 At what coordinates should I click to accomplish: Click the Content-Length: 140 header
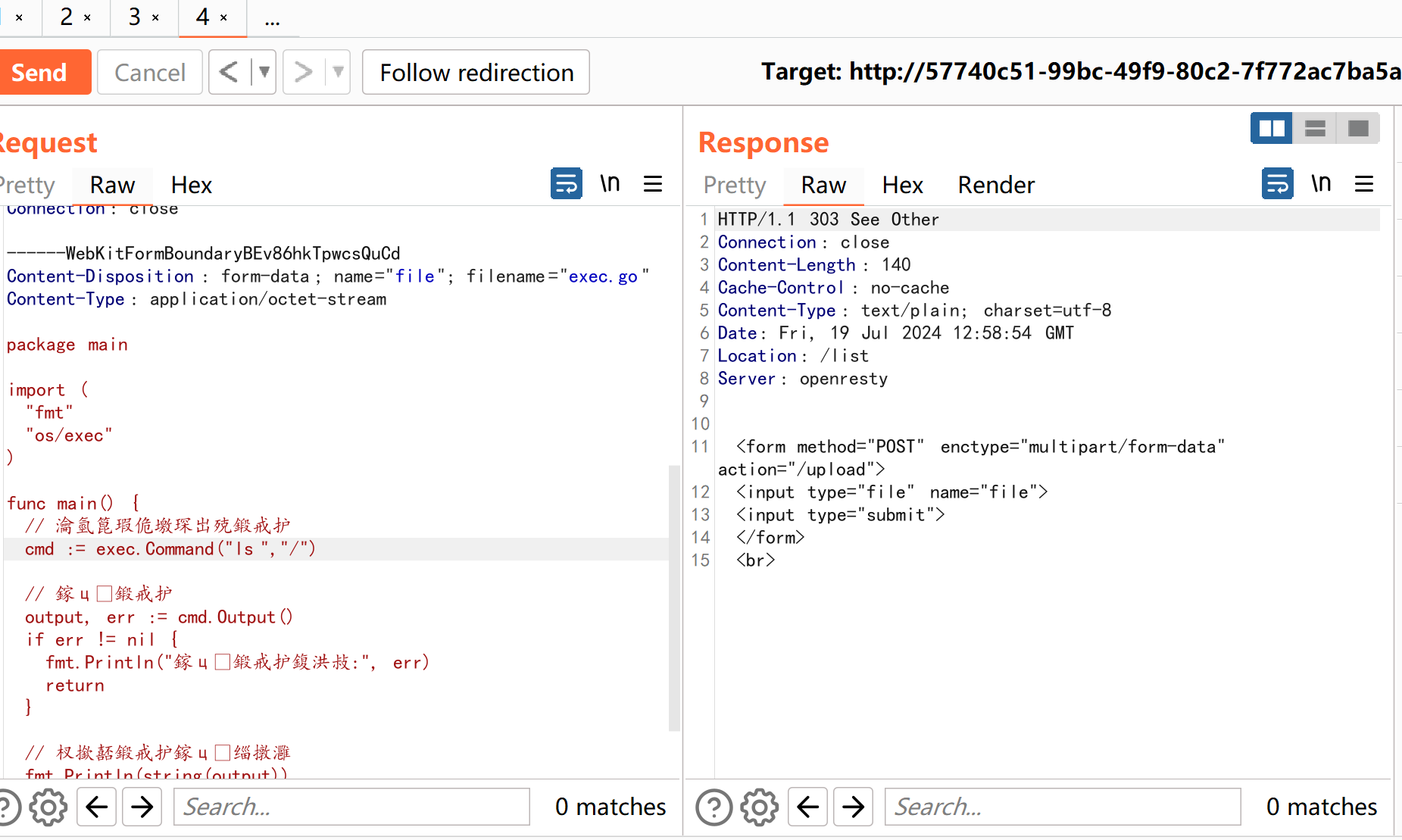(x=813, y=265)
